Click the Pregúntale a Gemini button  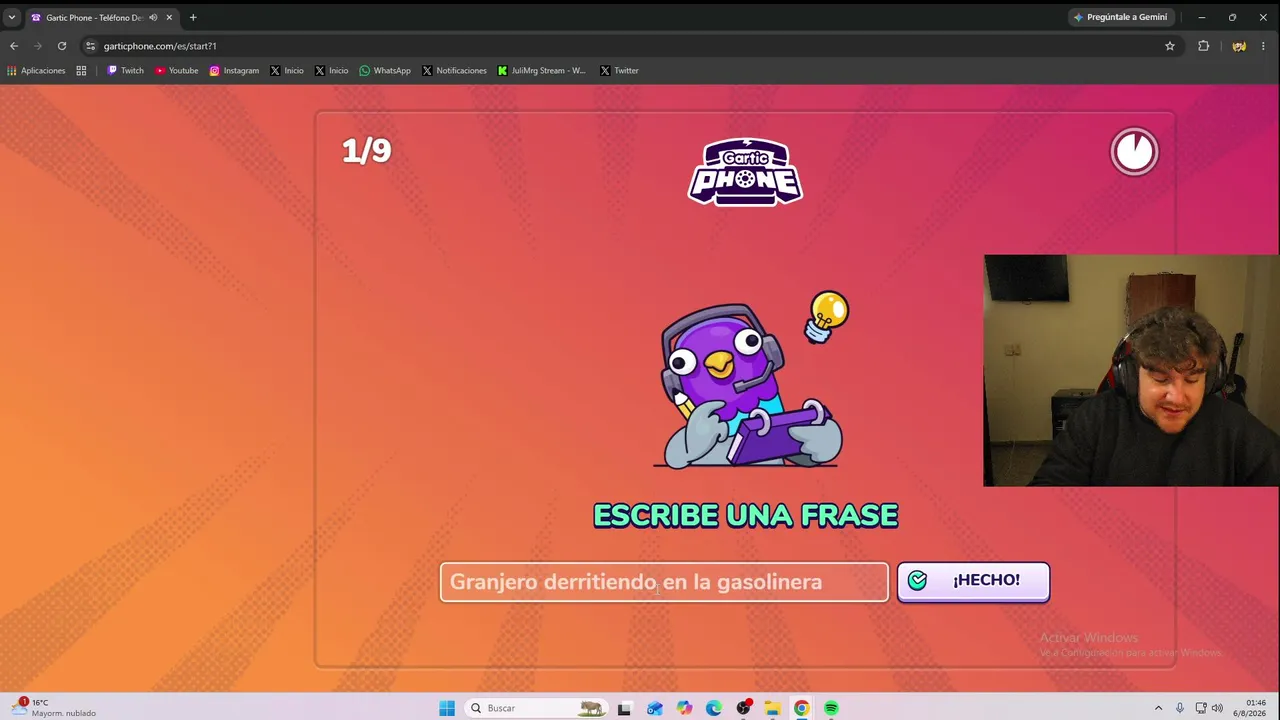(x=1120, y=17)
